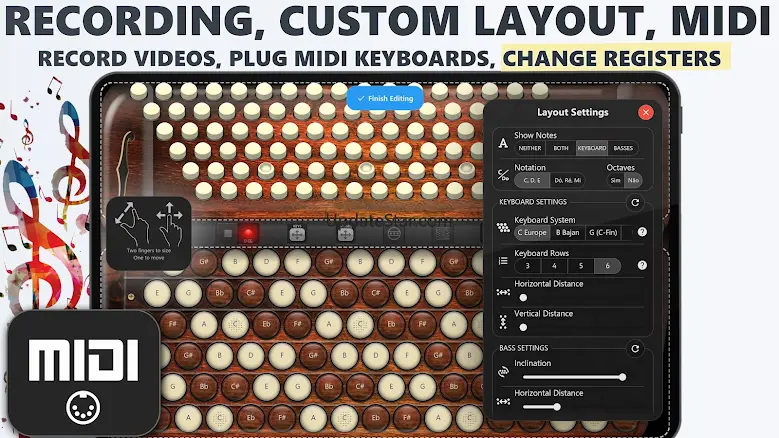Click the KEYBOARD SETTINGS section header
Viewport: 779px width, 438px height.
point(533,202)
